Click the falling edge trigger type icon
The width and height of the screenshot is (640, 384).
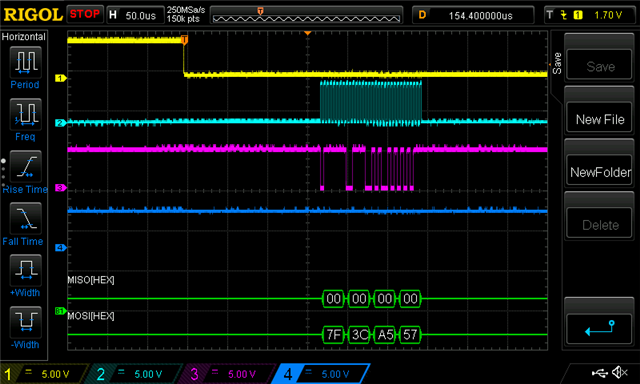(564, 15)
